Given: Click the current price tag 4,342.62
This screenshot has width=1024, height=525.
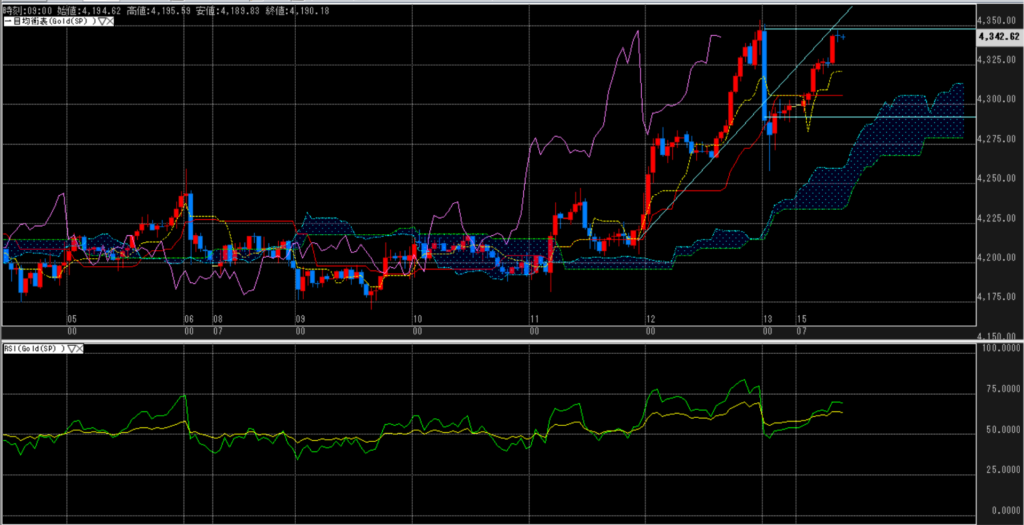Looking at the screenshot, I should point(998,36).
